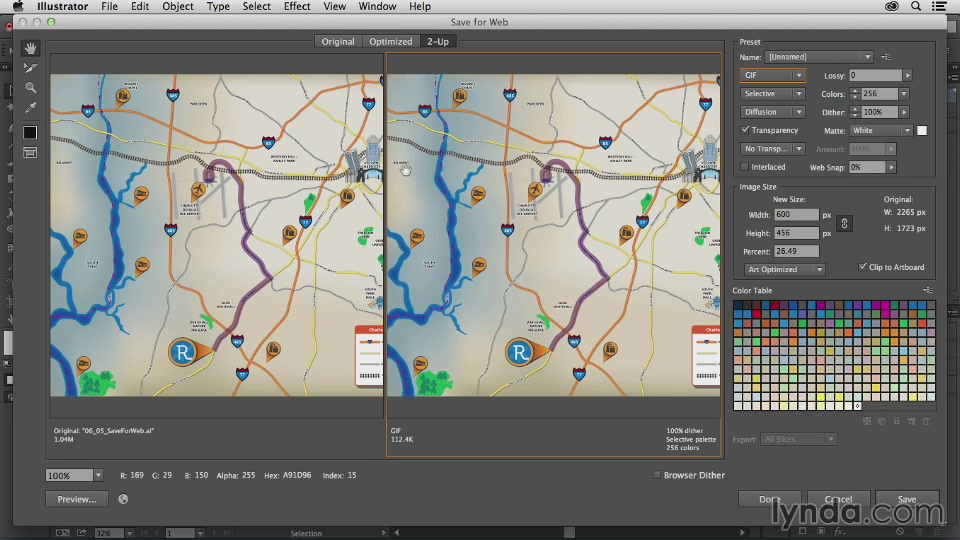Open the Colors count dropdown arrow
Image resolution: width=960 pixels, height=540 pixels.
[904, 94]
